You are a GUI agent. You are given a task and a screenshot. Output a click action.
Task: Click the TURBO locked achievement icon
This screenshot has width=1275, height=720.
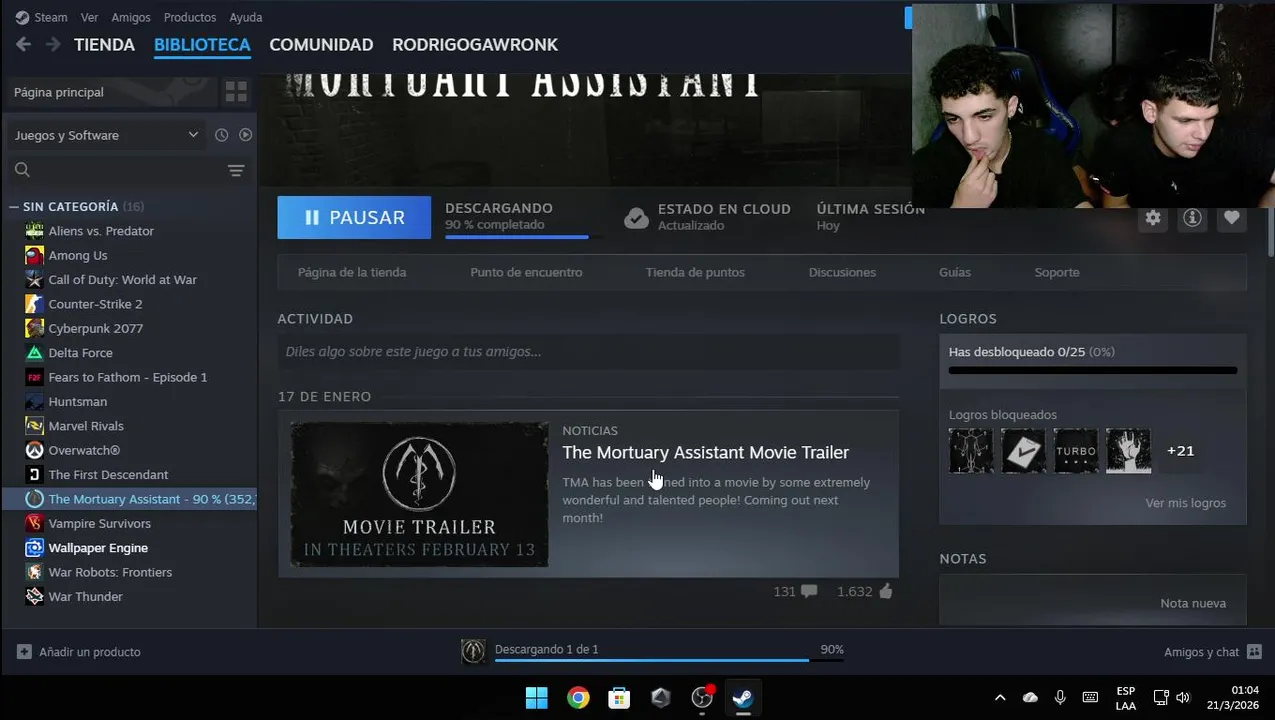(1076, 451)
